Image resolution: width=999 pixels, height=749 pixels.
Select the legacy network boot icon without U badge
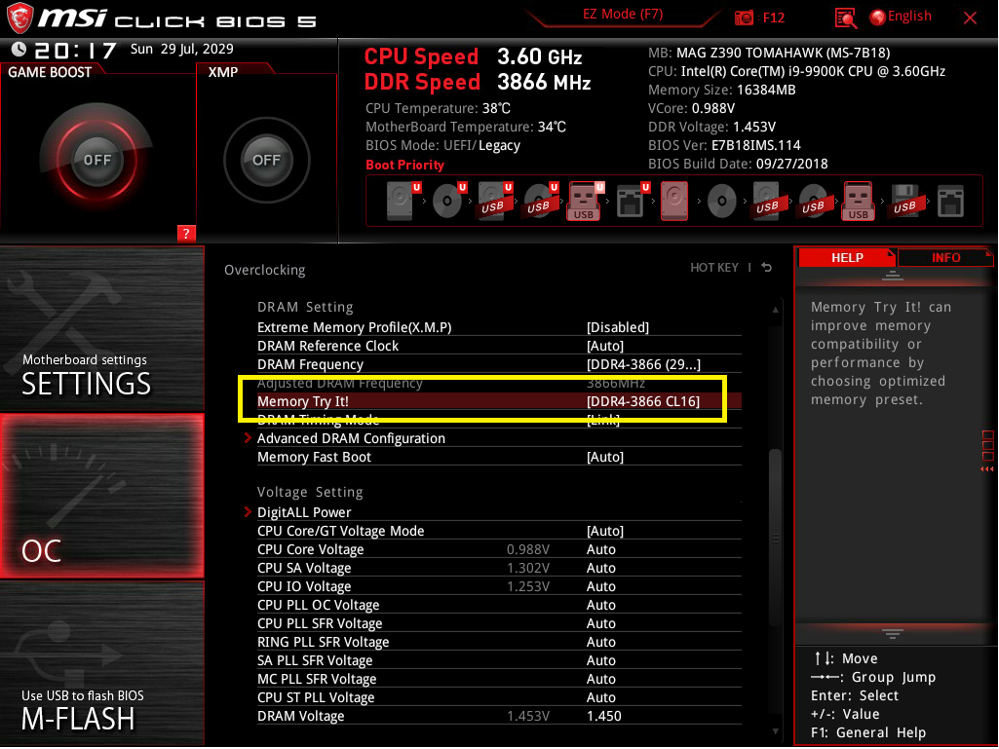point(951,201)
